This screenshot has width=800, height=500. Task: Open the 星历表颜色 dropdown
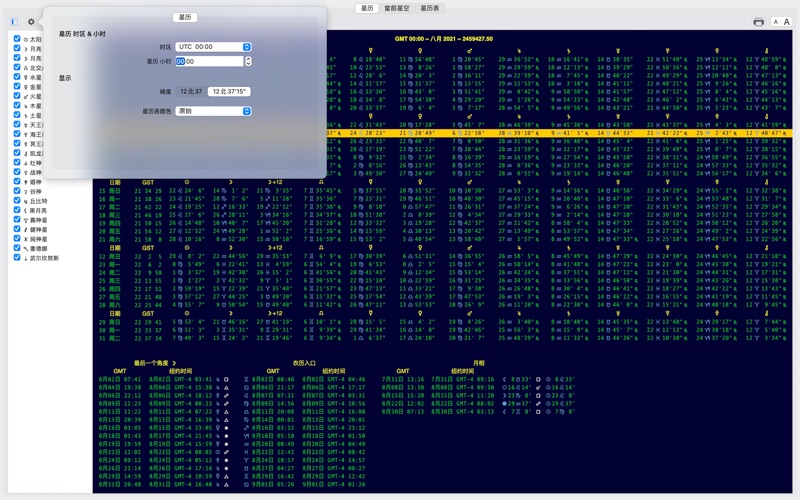point(213,111)
